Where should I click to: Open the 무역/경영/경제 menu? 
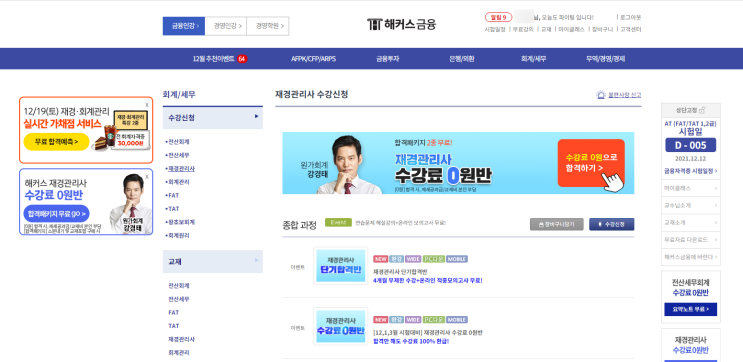point(605,59)
